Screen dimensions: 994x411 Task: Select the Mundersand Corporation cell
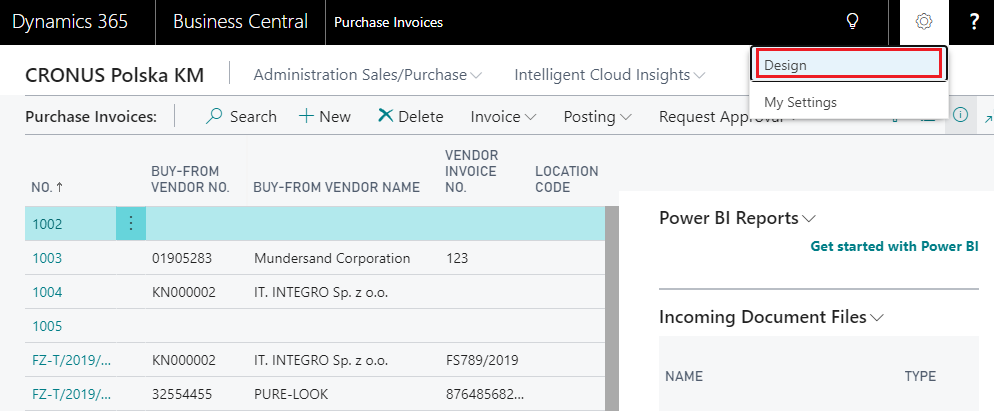(x=332, y=258)
